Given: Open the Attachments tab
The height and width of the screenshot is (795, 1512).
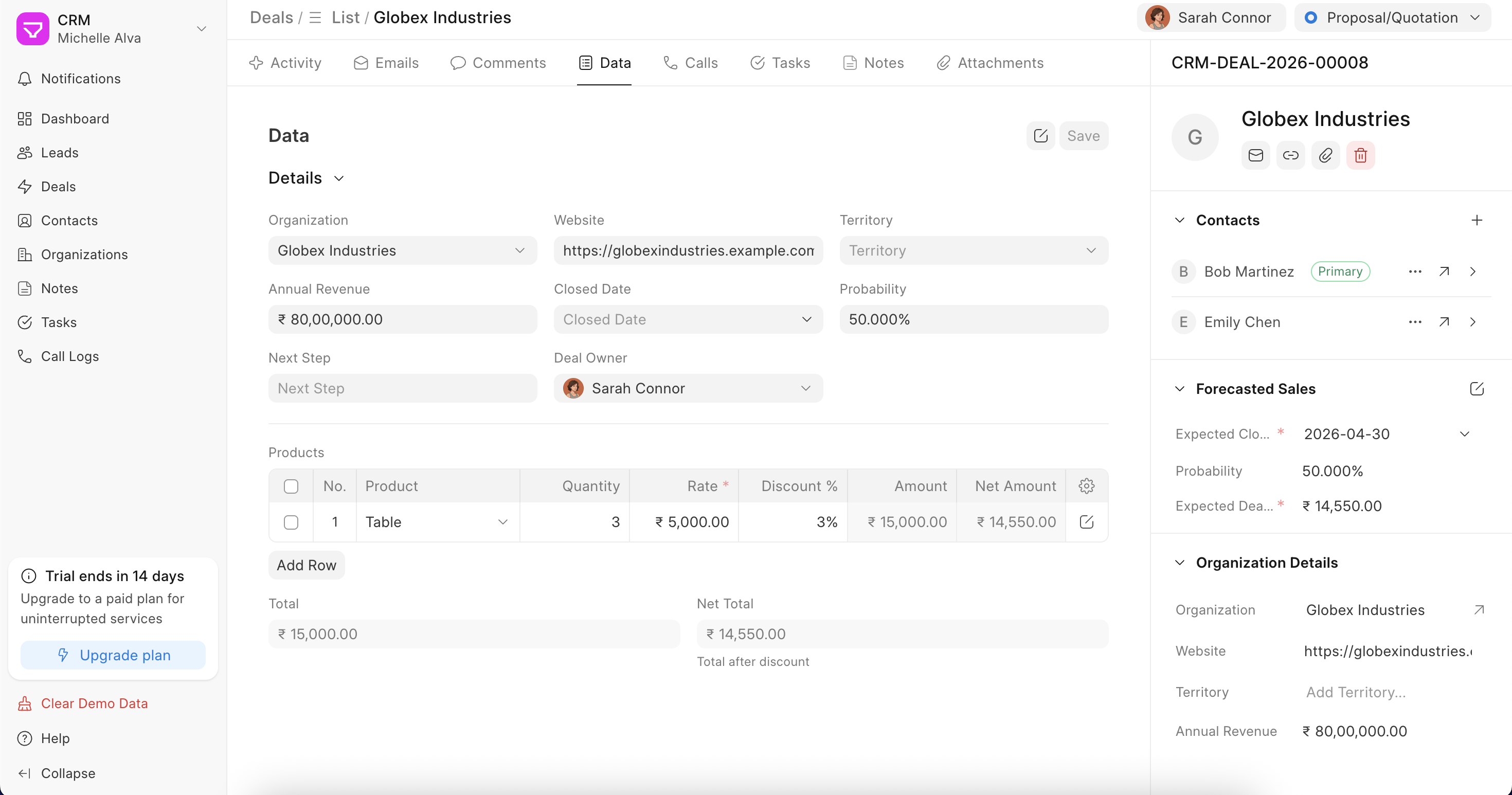Looking at the screenshot, I should pos(989,63).
